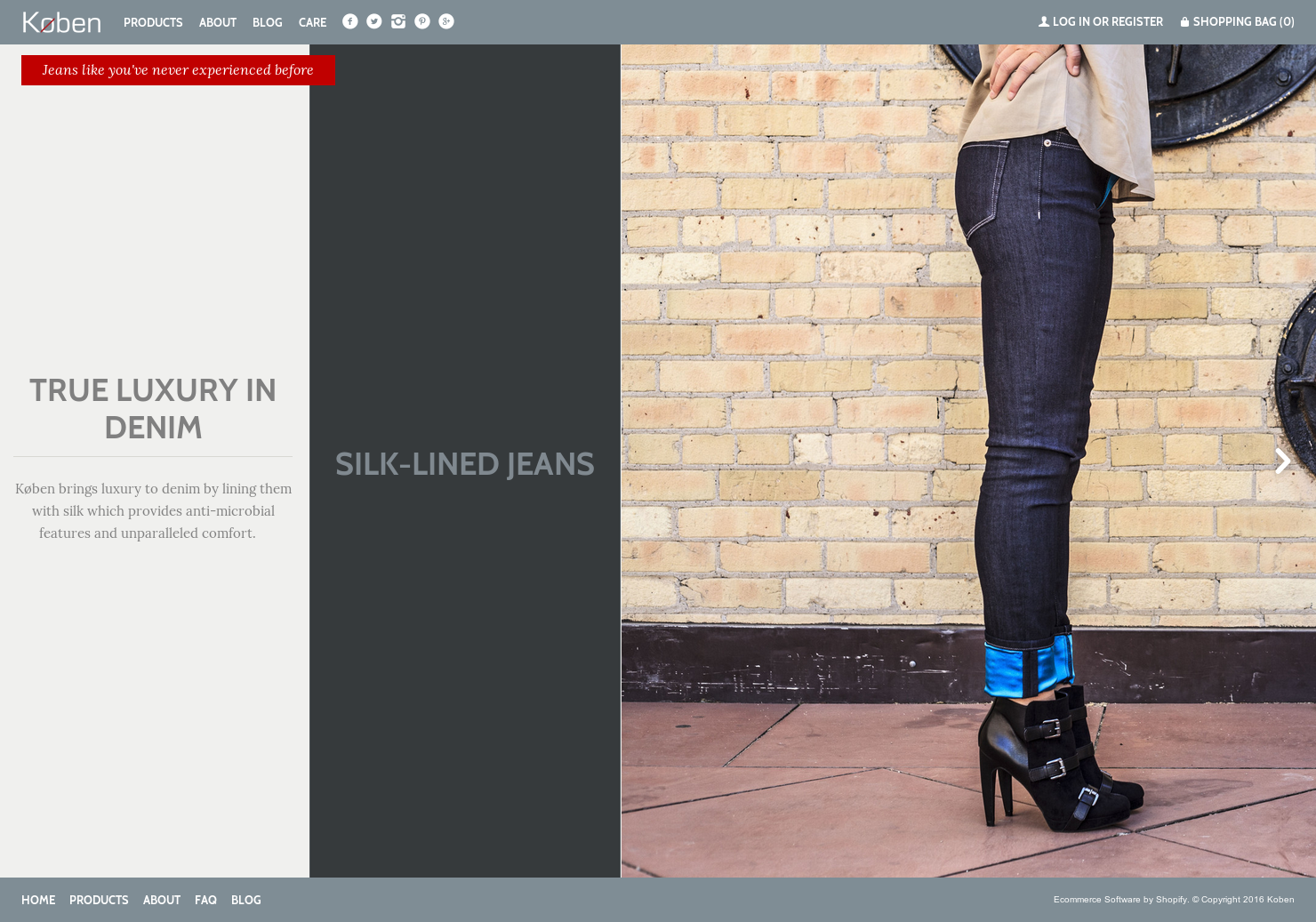Select the Pinterest icon in the header

[x=421, y=21]
